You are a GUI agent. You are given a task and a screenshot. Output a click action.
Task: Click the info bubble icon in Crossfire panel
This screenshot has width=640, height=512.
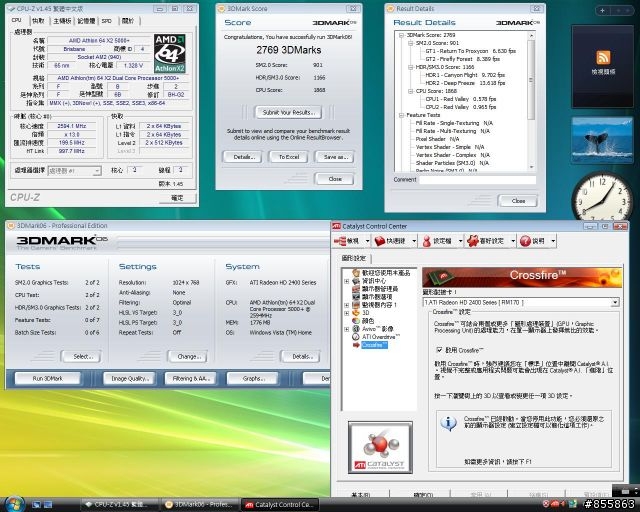pyautogui.click(x=448, y=423)
